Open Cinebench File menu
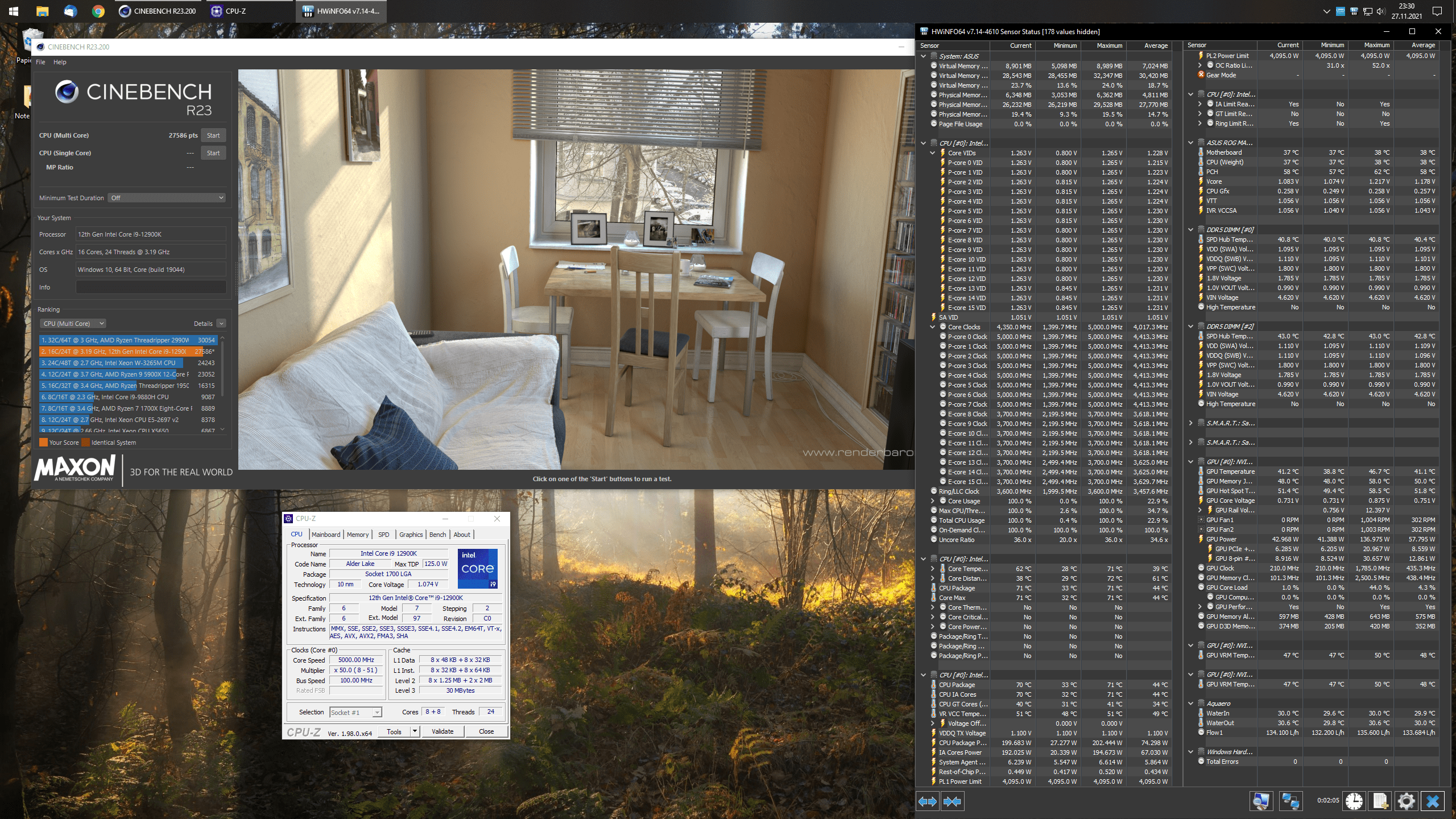This screenshot has width=1456, height=819. pyautogui.click(x=40, y=62)
